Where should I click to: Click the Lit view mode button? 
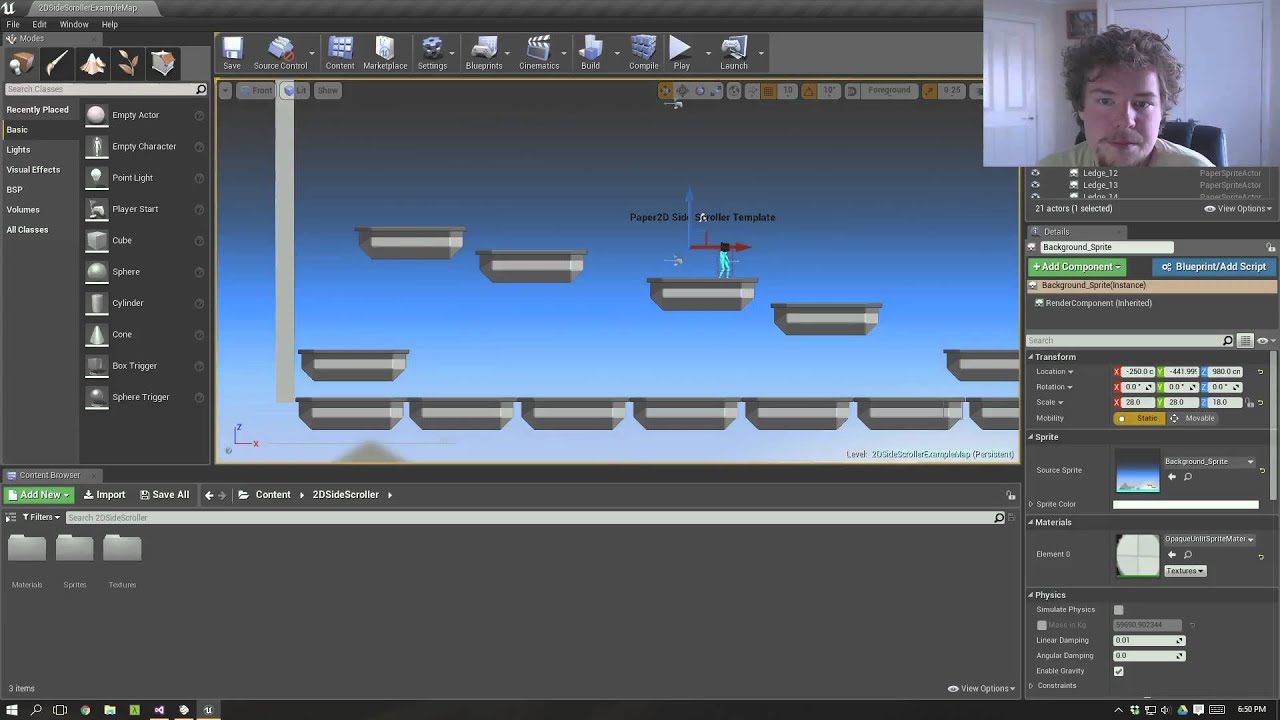coord(295,91)
